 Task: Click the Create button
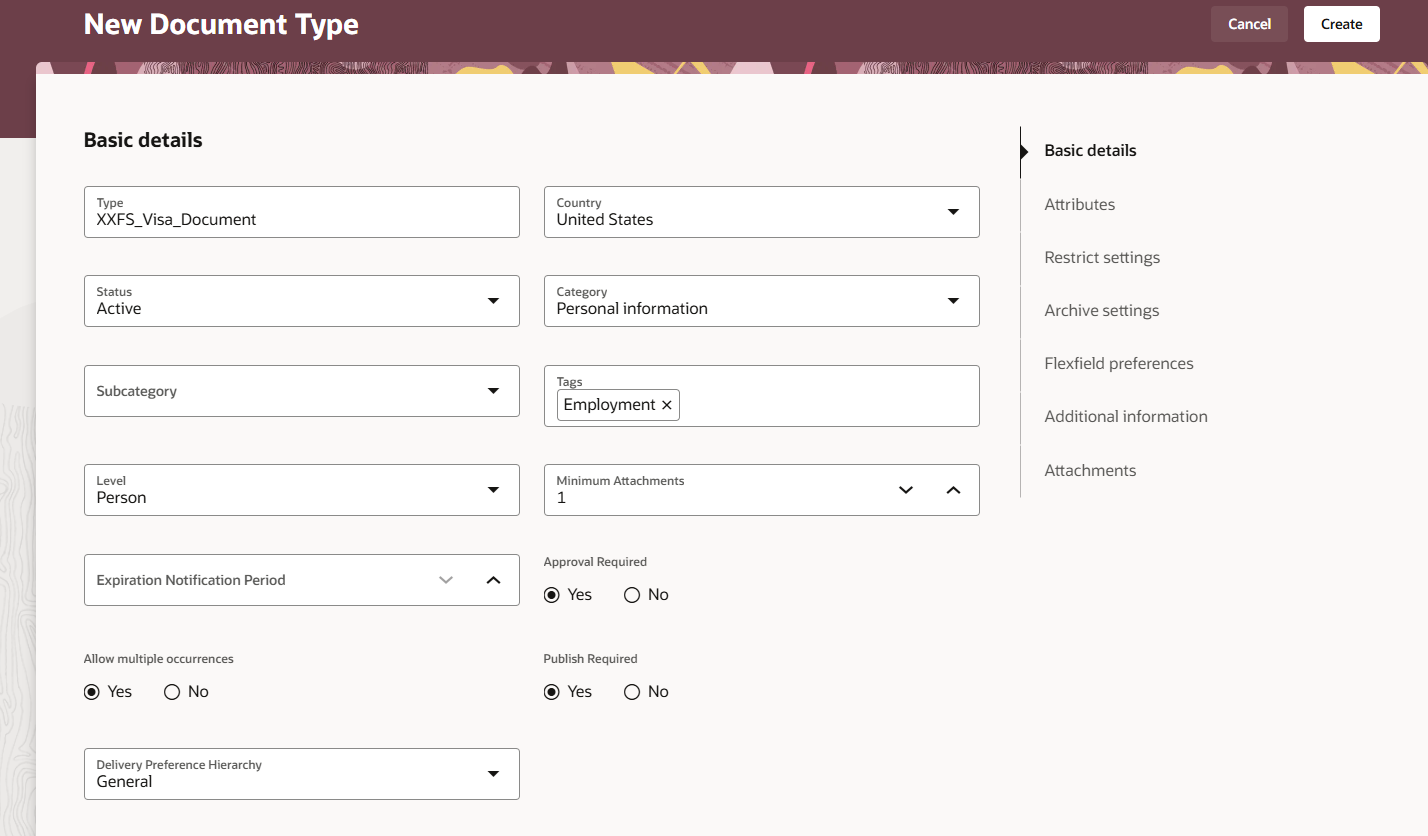tap(1341, 24)
